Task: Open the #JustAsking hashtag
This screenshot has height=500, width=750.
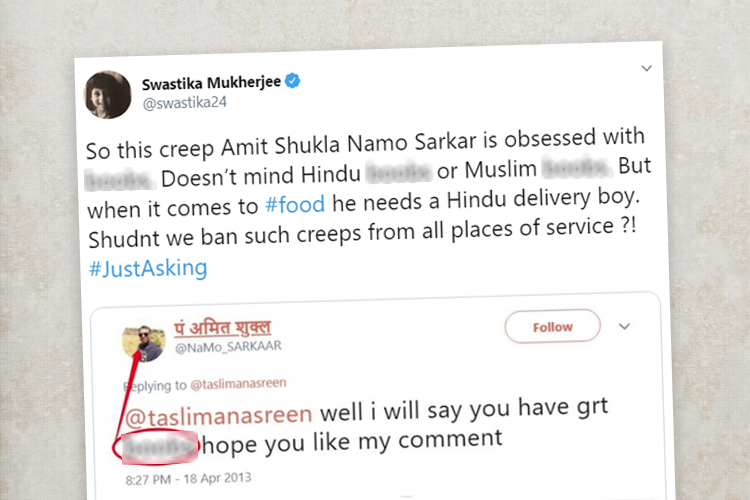Action: click(x=148, y=268)
